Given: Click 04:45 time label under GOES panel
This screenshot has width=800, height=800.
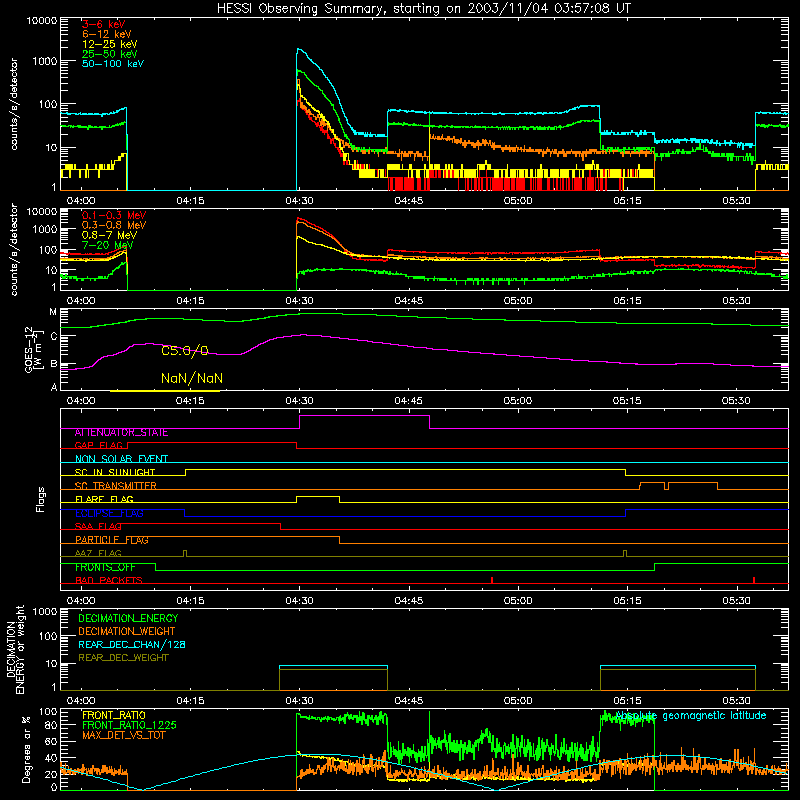Looking at the screenshot, I should pyautogui.click(x=408, y=401).
